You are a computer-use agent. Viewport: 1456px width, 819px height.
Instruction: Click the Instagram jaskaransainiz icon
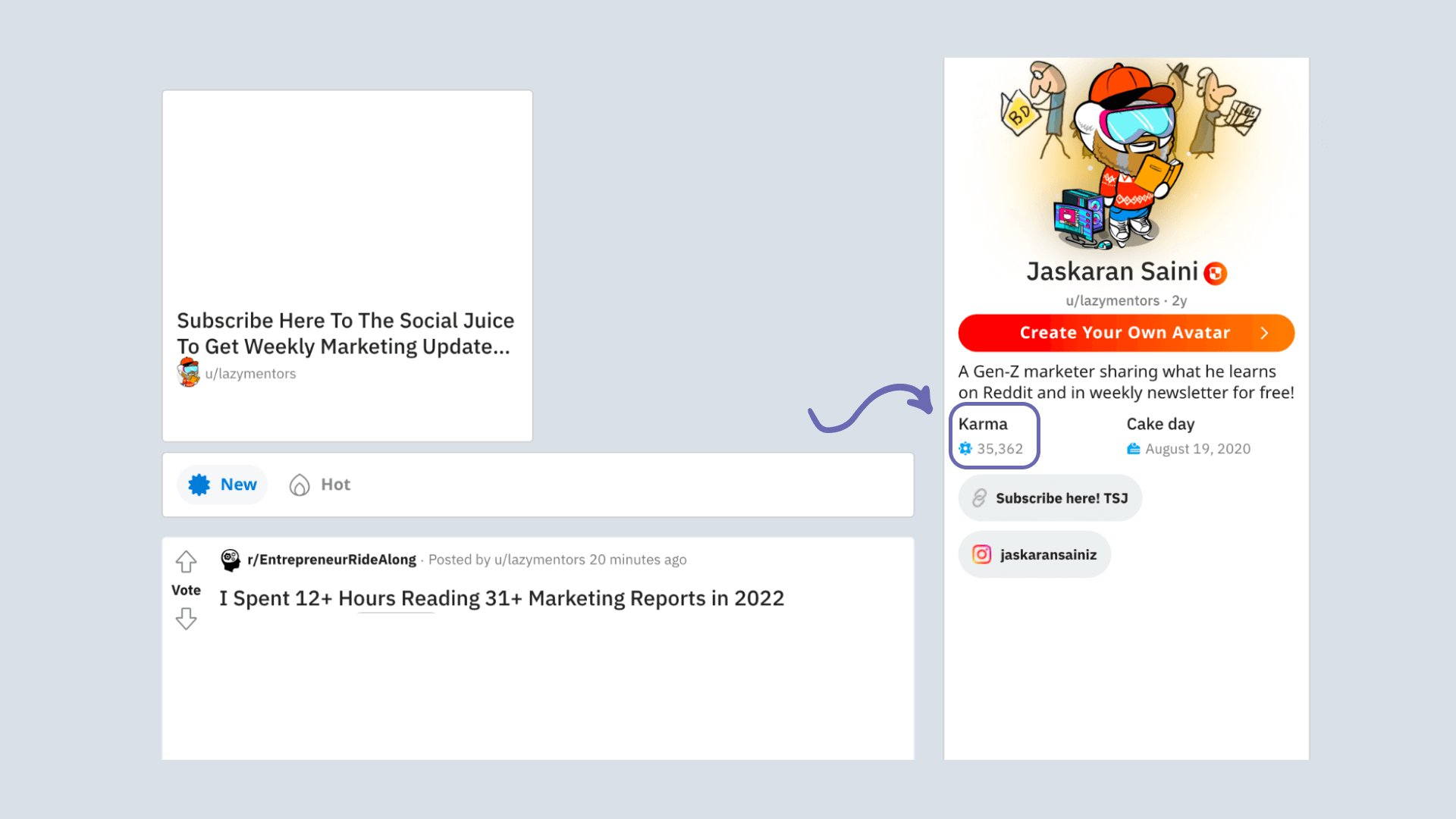click(981, 554)
